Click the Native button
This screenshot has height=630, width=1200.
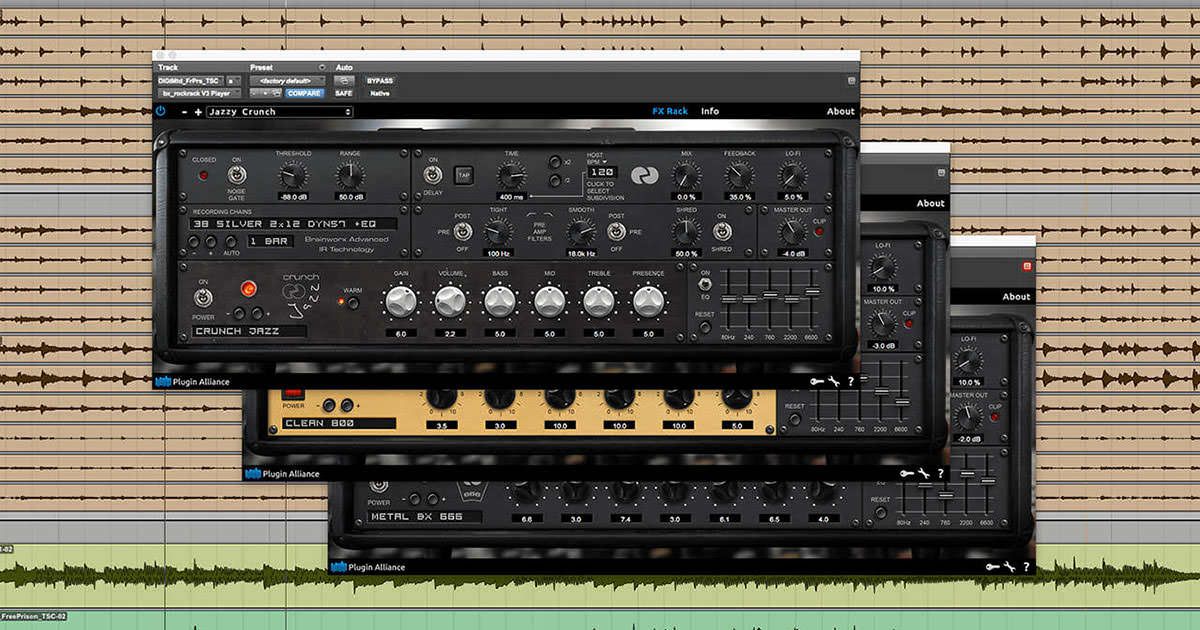pyautogui.click(x=380, y=93)
